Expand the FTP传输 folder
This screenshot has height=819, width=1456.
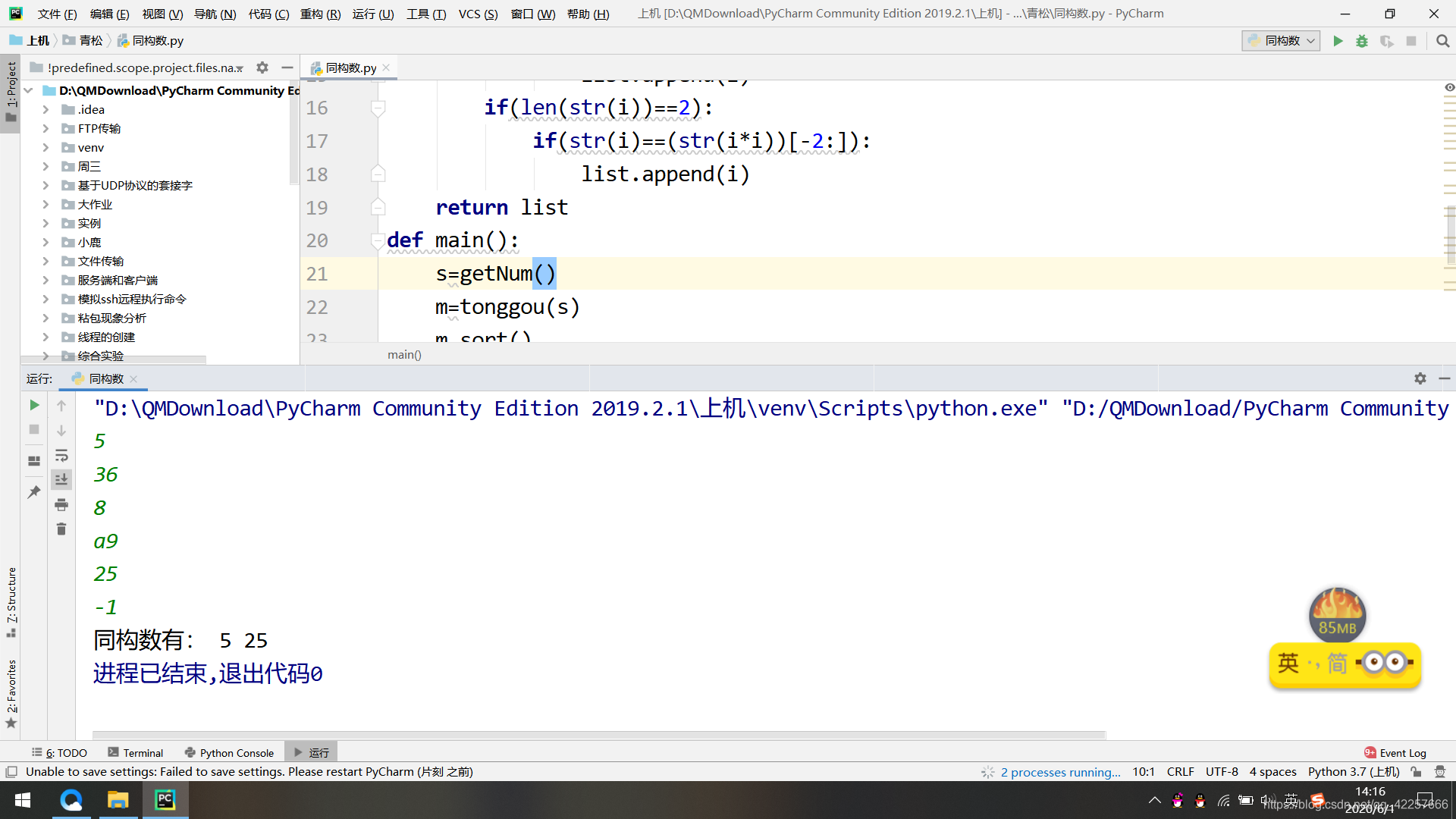(45, 129)
